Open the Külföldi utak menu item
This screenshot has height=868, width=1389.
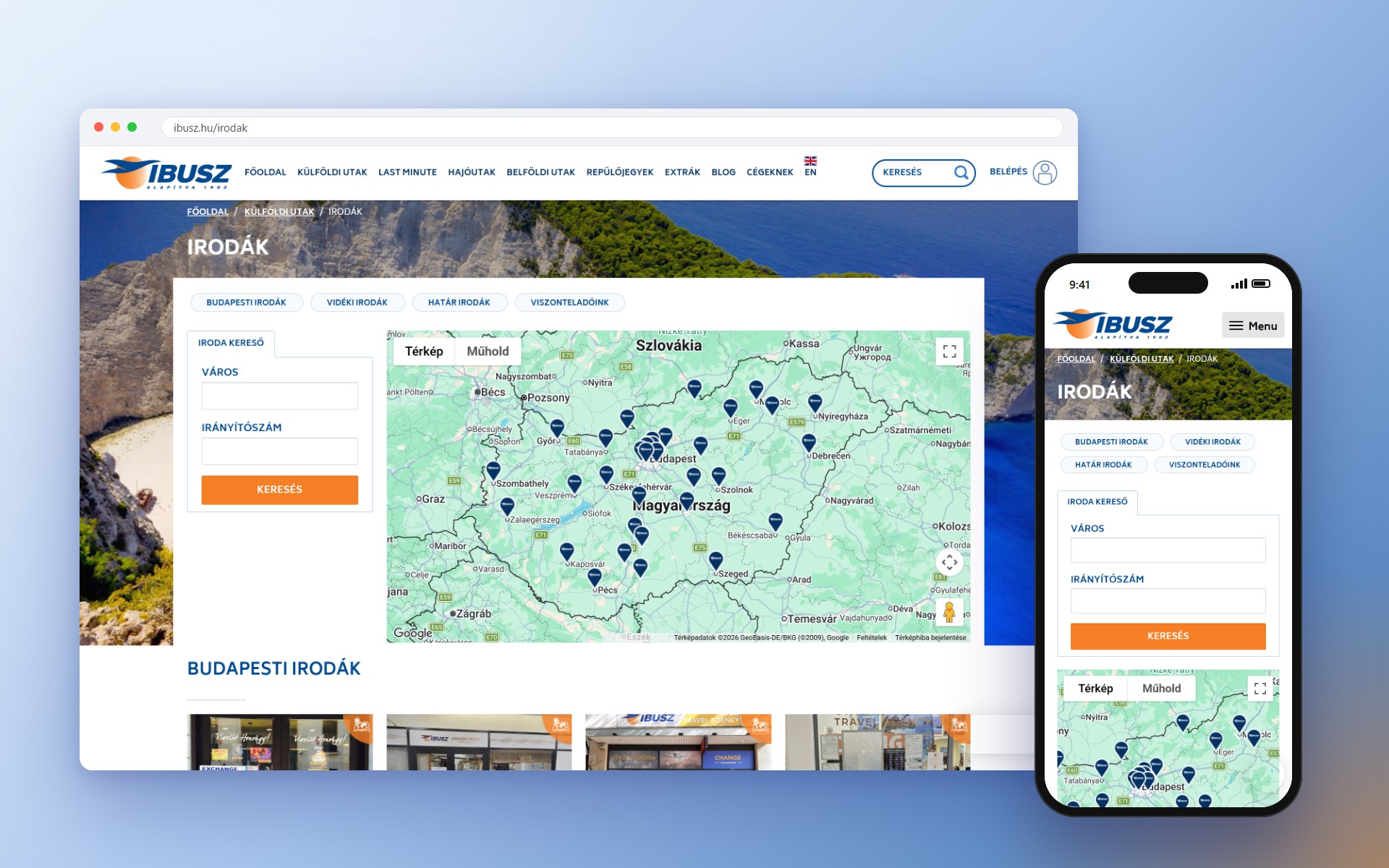click(332, 172)
